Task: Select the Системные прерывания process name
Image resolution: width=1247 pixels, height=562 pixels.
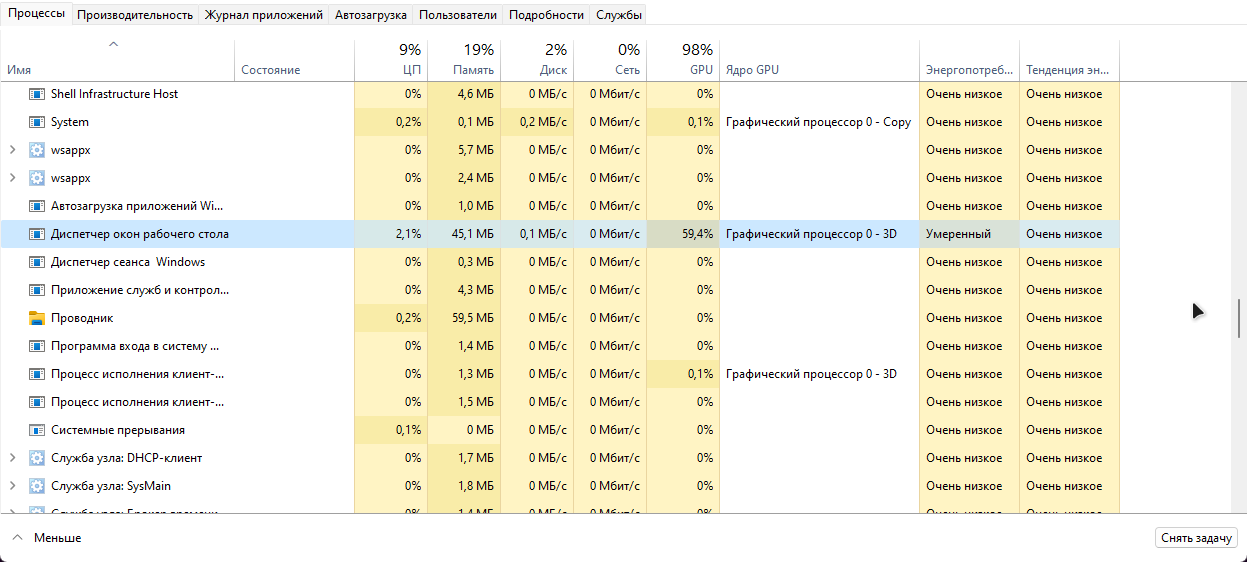Action: [118, 430]
